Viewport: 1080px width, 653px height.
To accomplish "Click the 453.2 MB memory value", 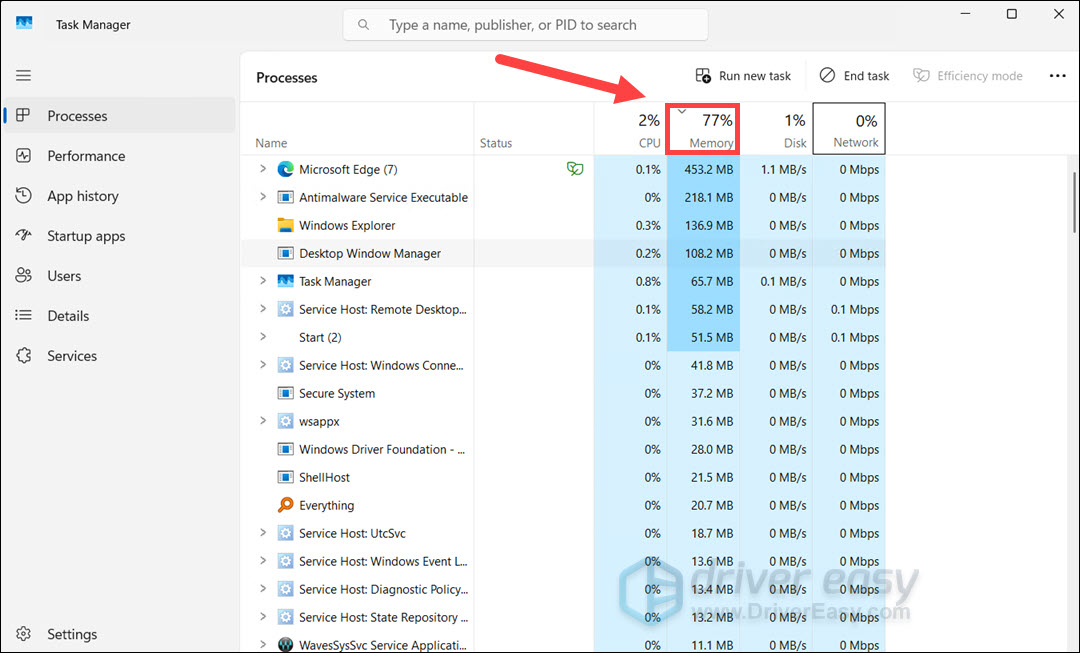I will click(x=708, y=169).
